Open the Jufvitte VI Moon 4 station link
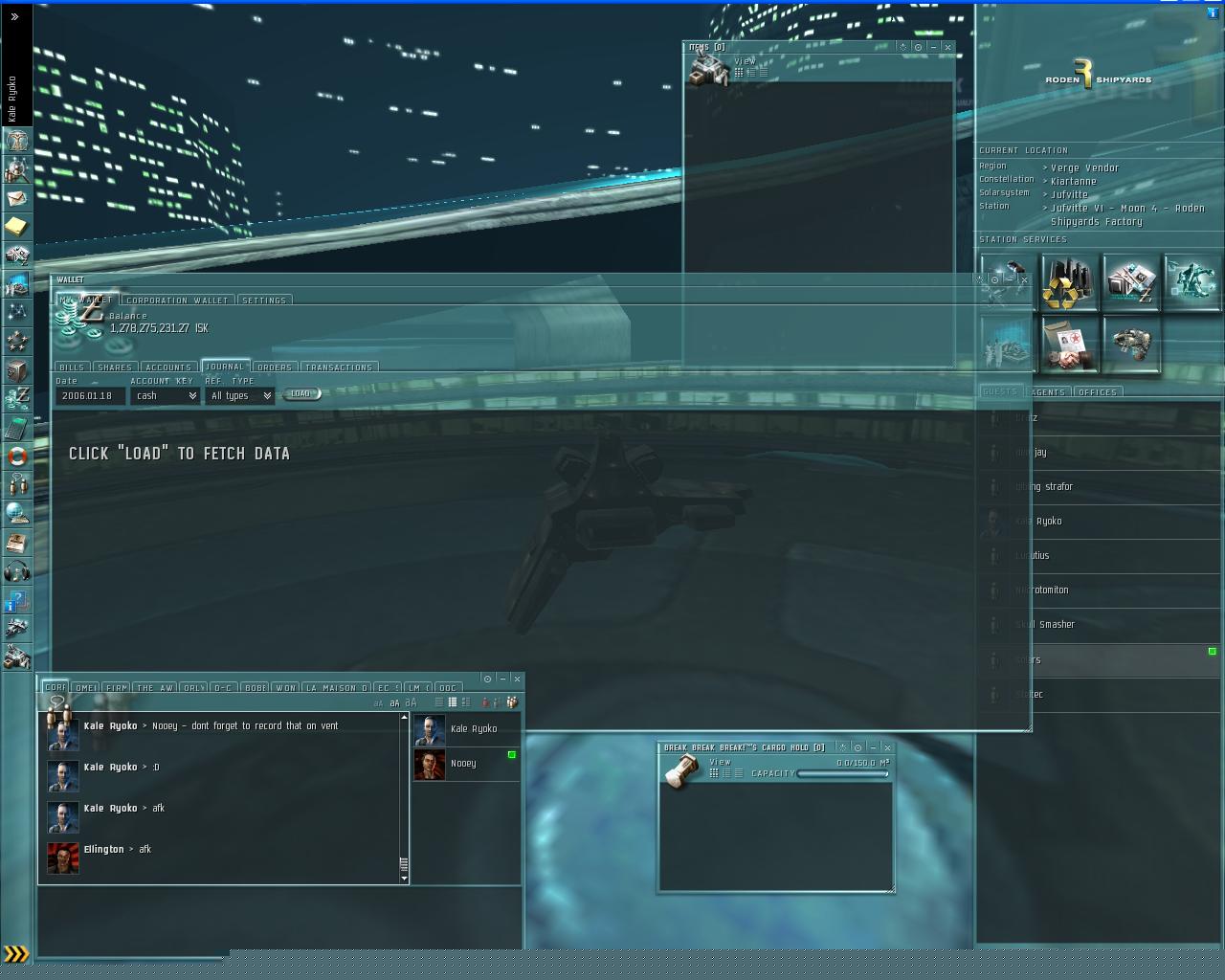Image resolution: width=1225 pixels, height=980 pixels. tap(1128, 214)
